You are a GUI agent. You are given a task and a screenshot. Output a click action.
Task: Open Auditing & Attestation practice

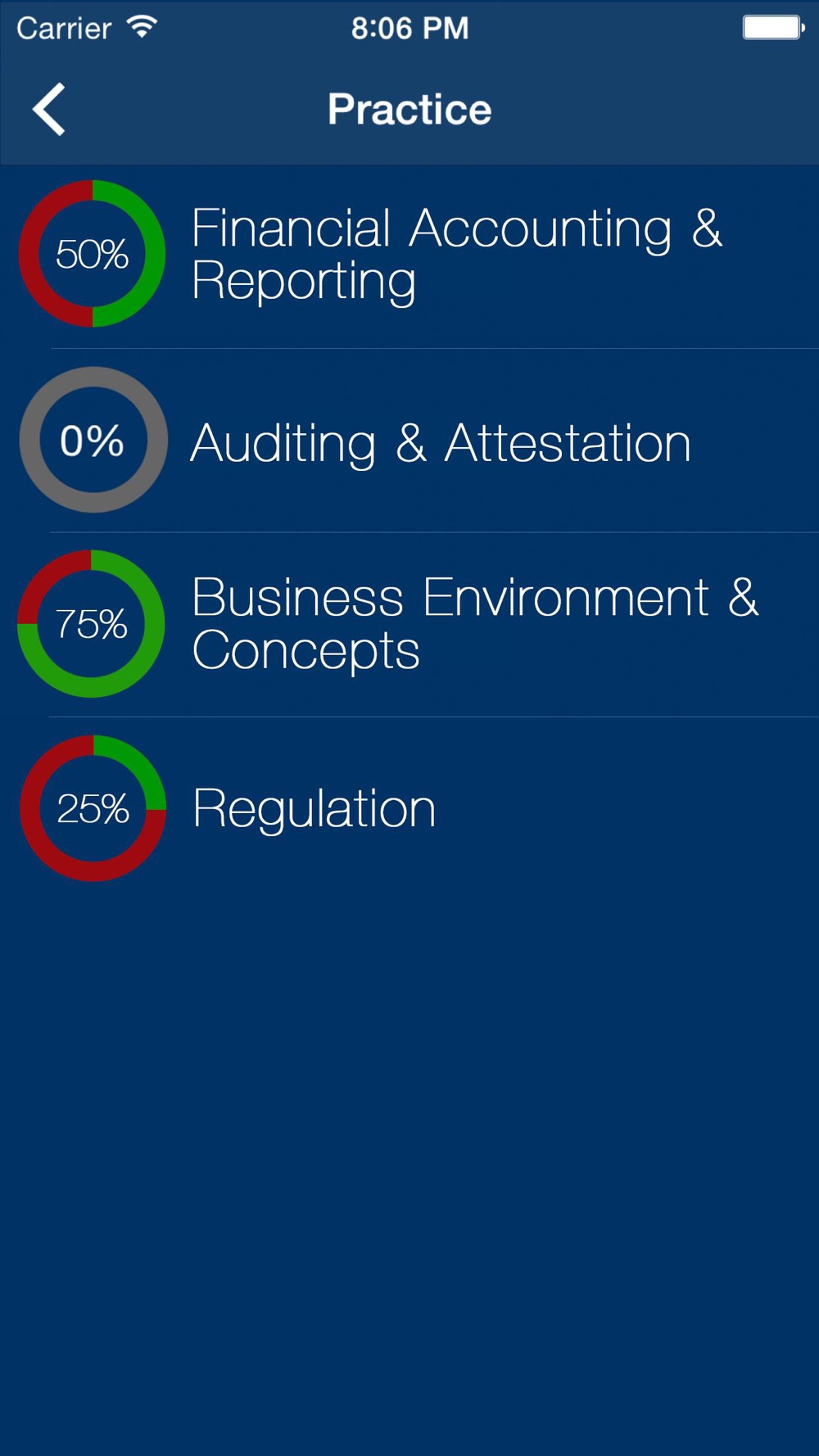(409, 441)
